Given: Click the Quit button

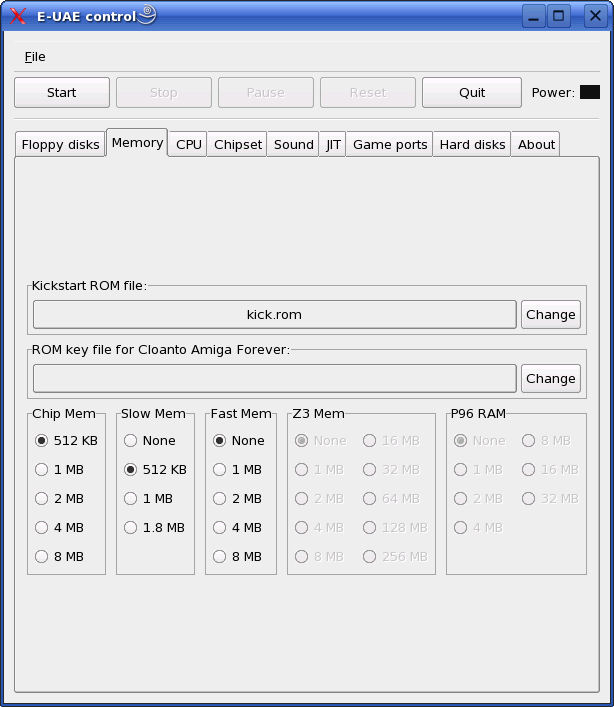Looking at the screenshot, I should point(471,92).
